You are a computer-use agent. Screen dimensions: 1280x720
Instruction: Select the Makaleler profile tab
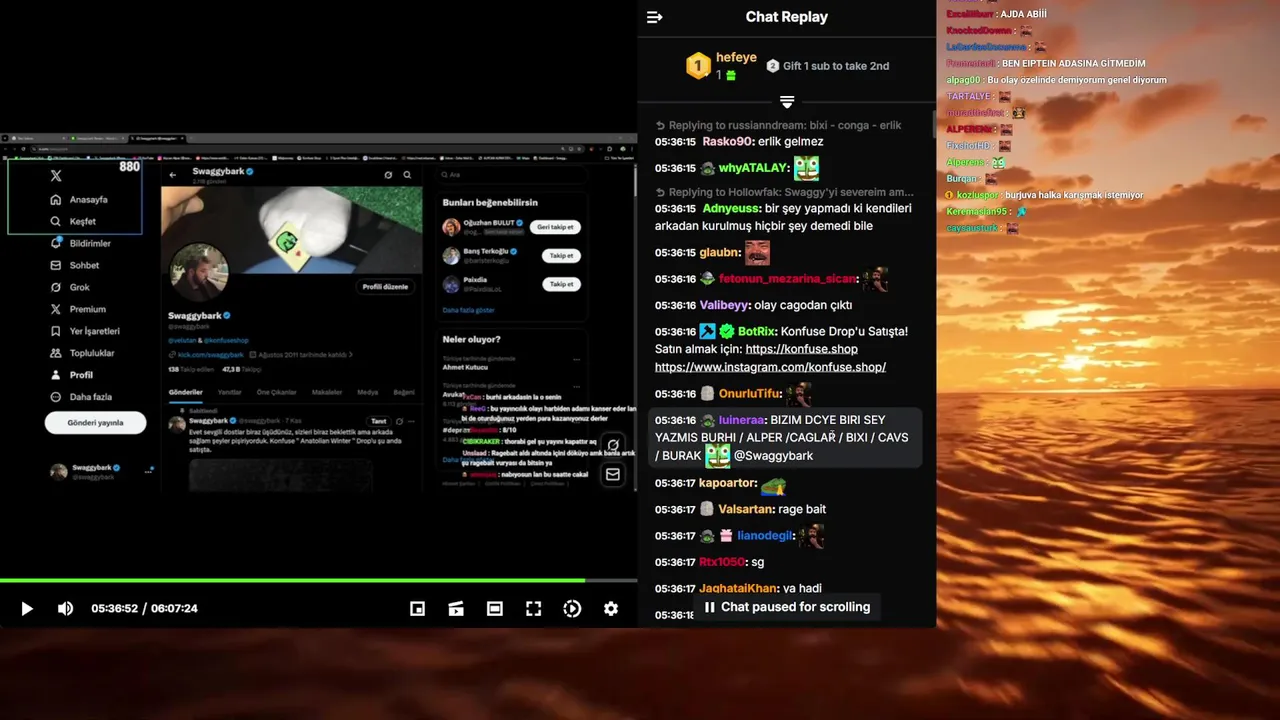[327, 392]
